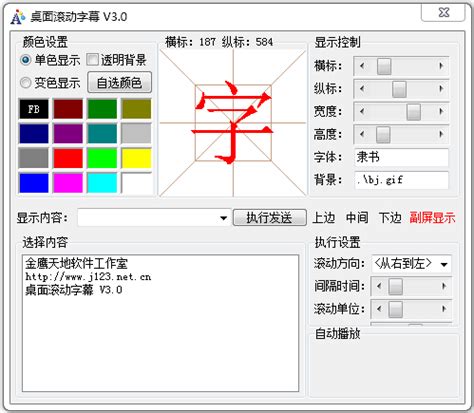
Task: Click the 上边 position link
Action: click(323, 218)
